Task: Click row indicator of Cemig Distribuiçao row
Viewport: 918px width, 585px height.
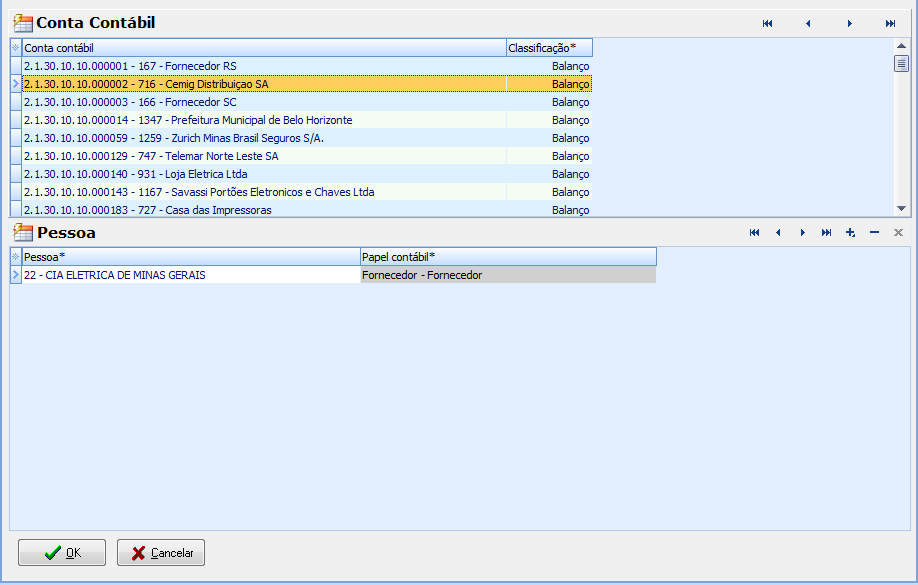Action: [x=16, y=84]
